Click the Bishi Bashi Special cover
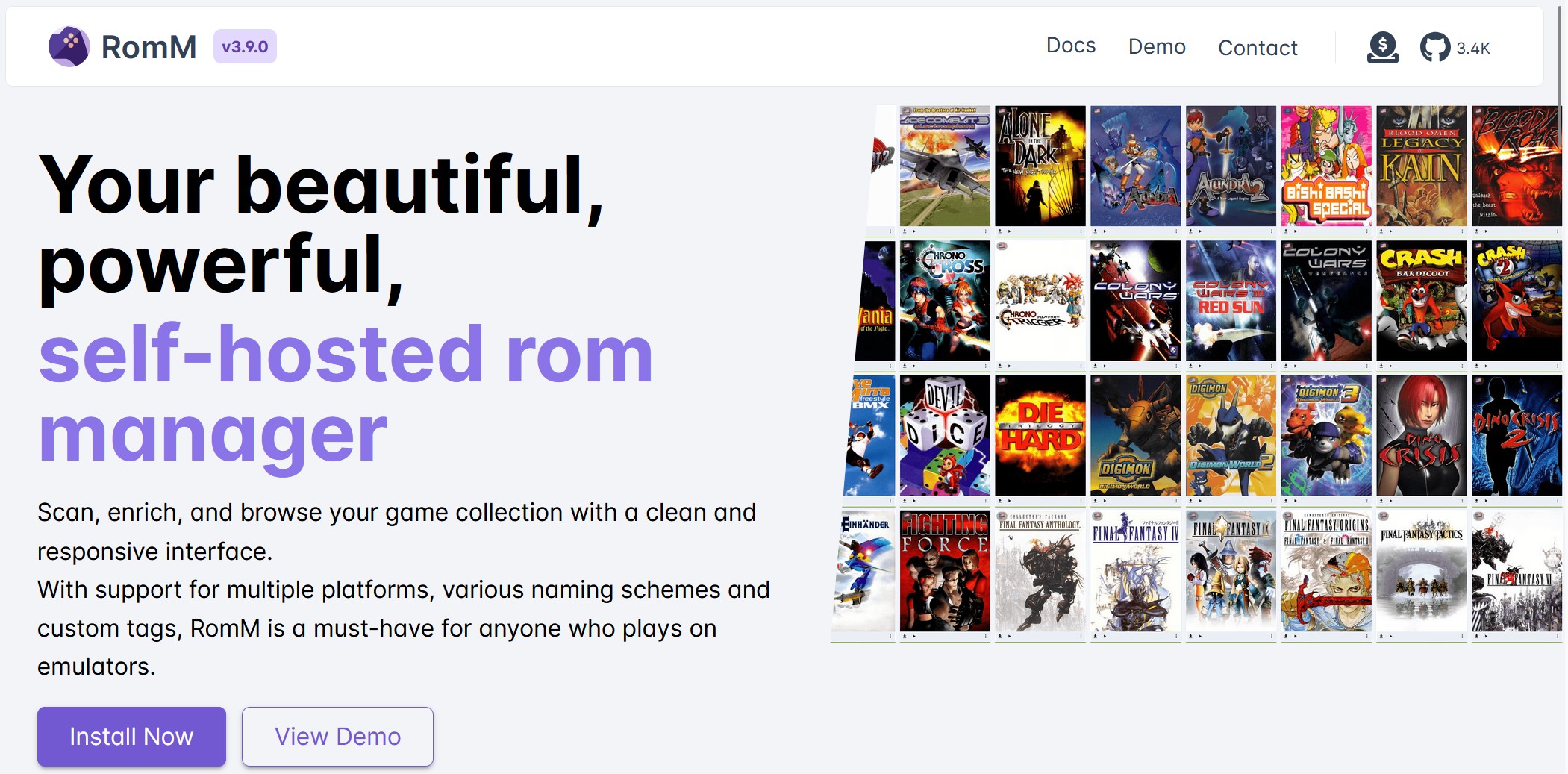The height and width of the screenshot is (774, 1568). tap(1325, 166)
